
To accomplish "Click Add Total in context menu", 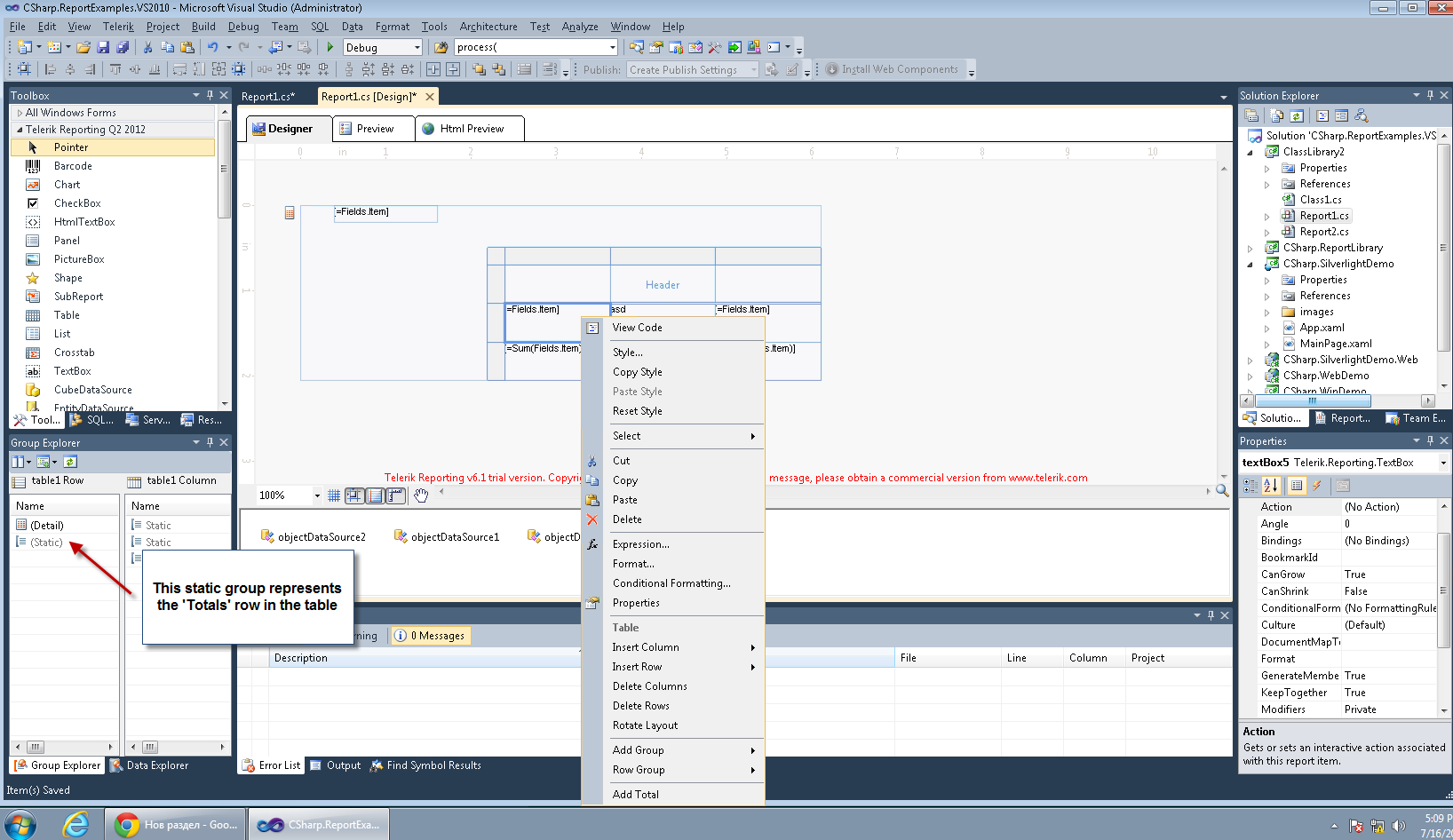I will click(636, 795).
